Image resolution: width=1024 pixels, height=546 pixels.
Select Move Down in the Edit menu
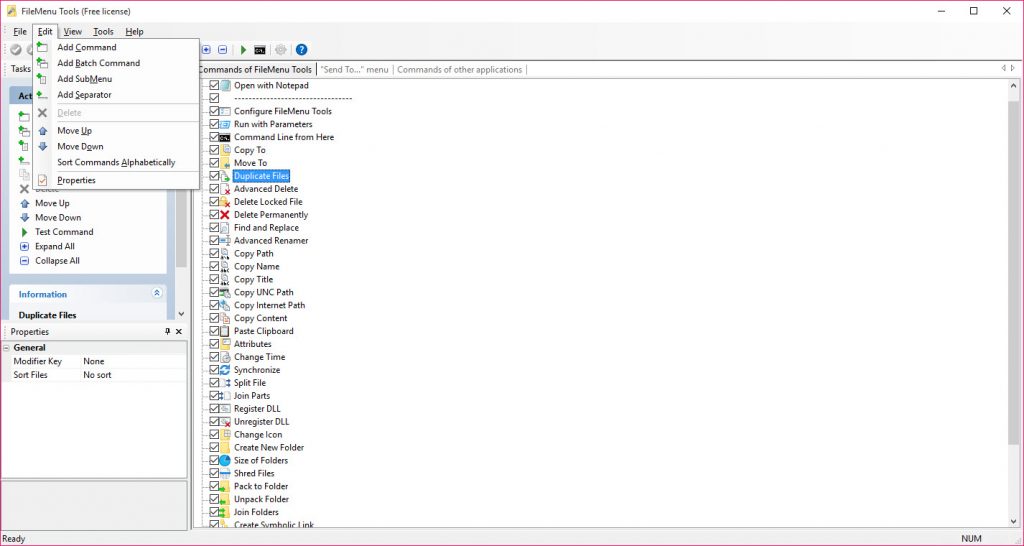pyautogui.click(x=80, y=146)
